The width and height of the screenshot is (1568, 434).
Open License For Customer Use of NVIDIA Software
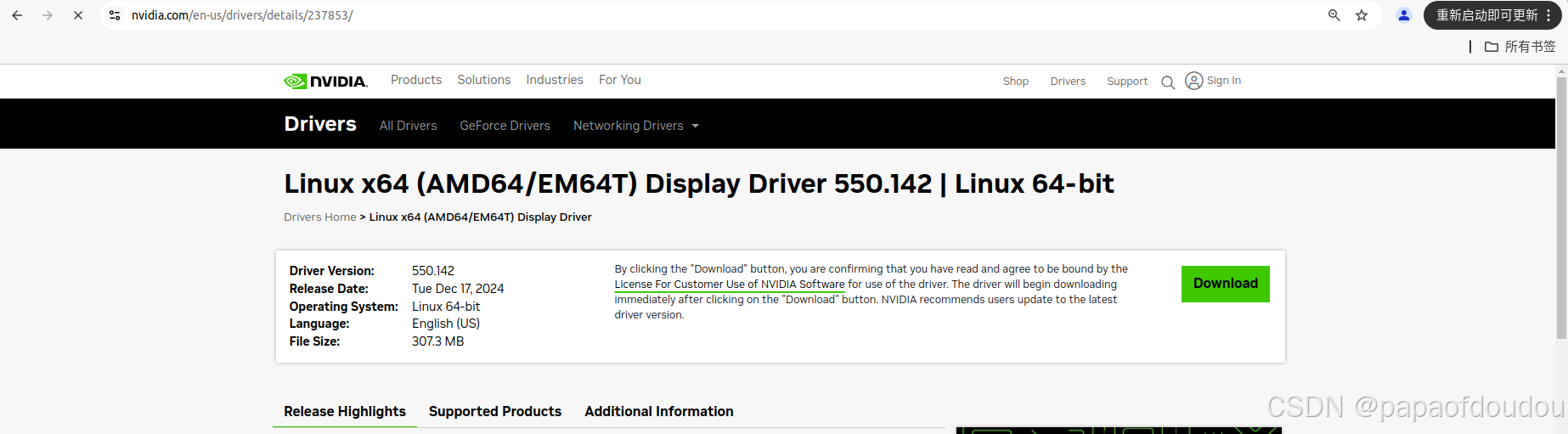coord(730,285)
